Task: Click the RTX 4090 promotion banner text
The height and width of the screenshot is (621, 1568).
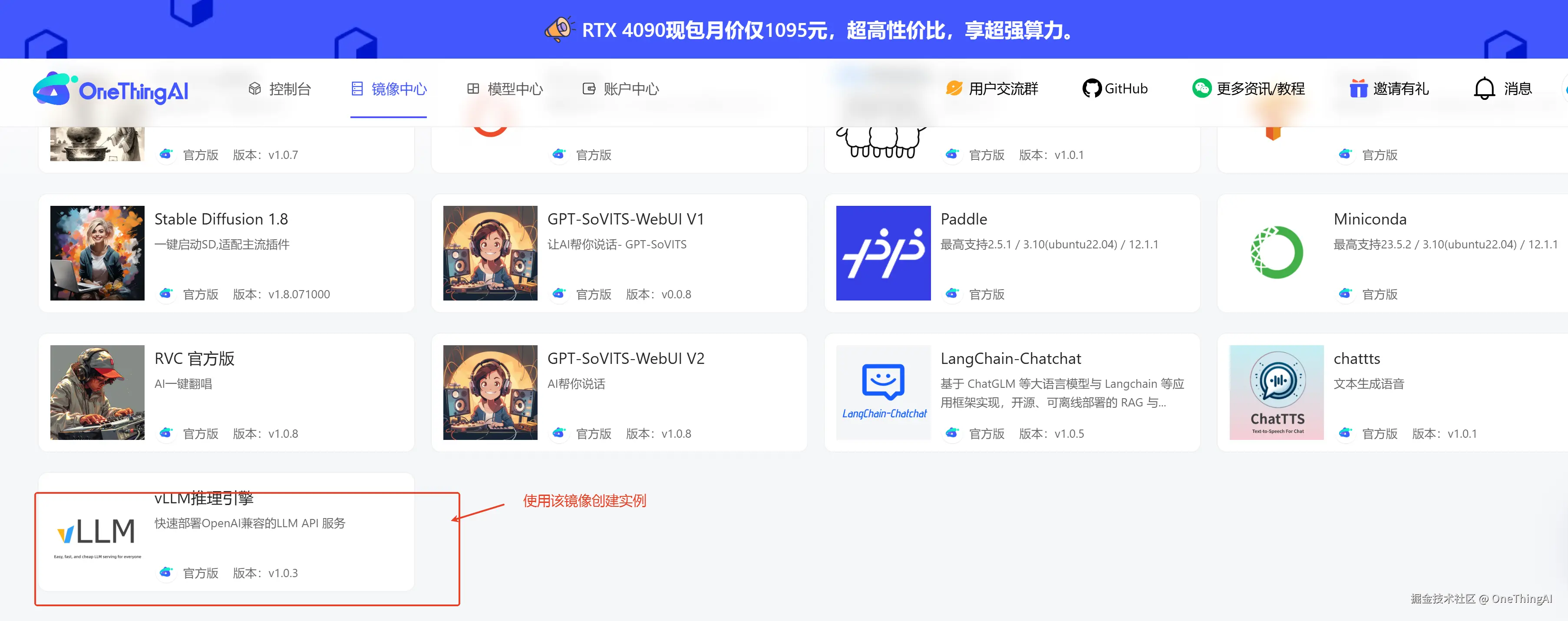Action: coord(828,30)
